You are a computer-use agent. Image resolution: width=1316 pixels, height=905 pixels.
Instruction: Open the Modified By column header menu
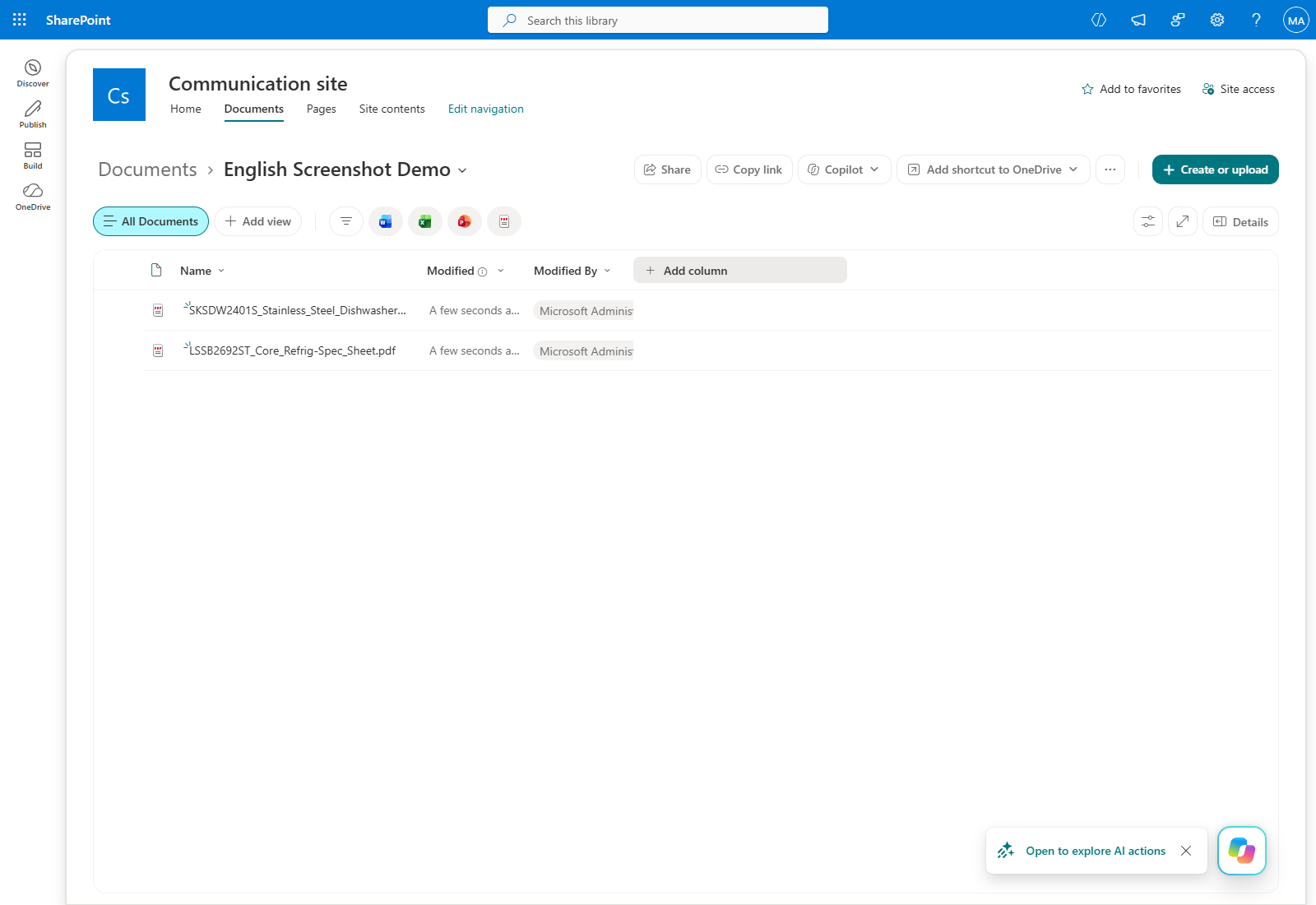[572, 271]
